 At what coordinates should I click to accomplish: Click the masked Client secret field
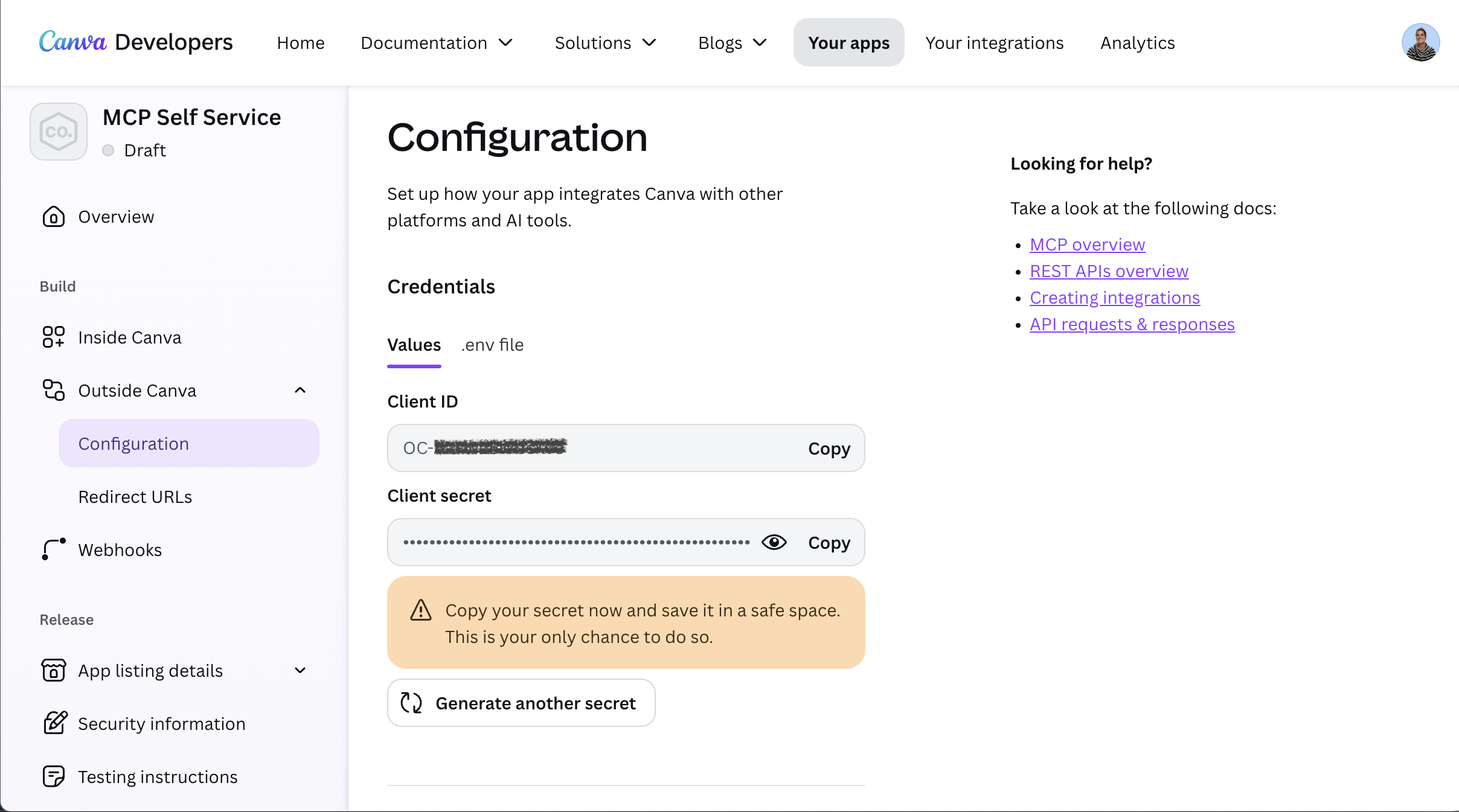[x=626, y=543]
